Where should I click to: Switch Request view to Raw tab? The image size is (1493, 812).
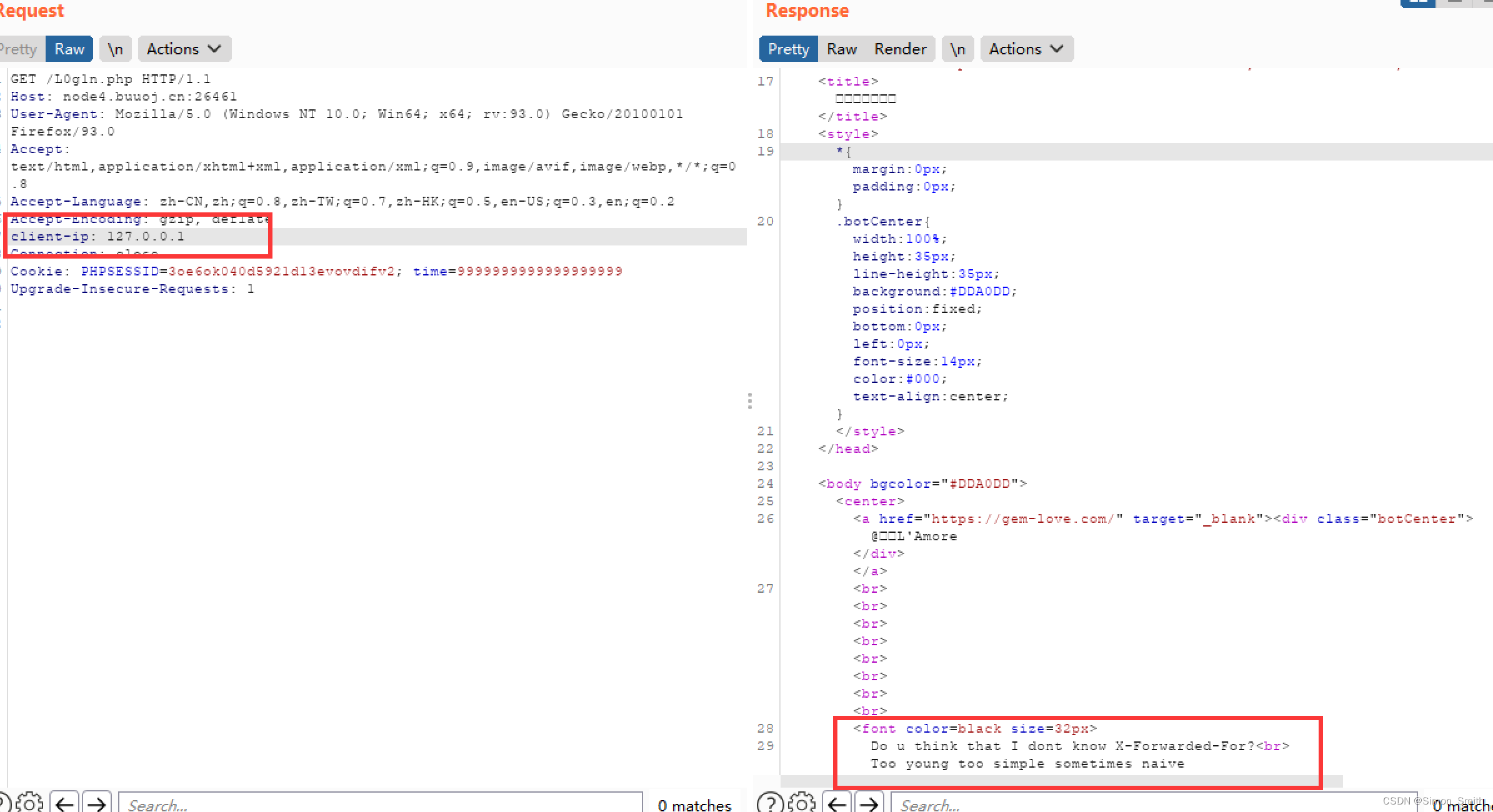point(69,49)
